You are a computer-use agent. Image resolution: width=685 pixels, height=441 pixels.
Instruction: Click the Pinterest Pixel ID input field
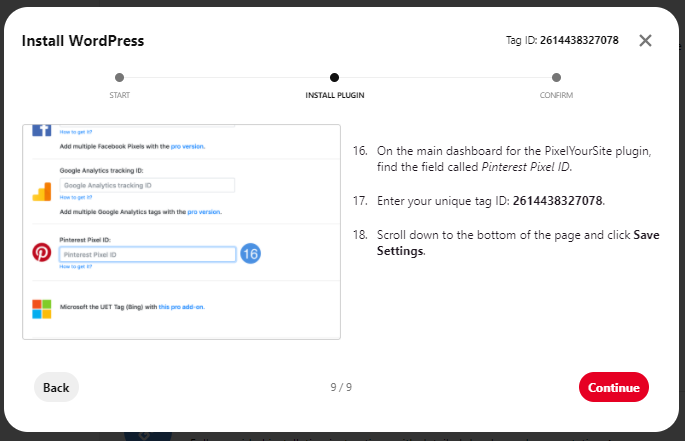[x=148, y=254]
